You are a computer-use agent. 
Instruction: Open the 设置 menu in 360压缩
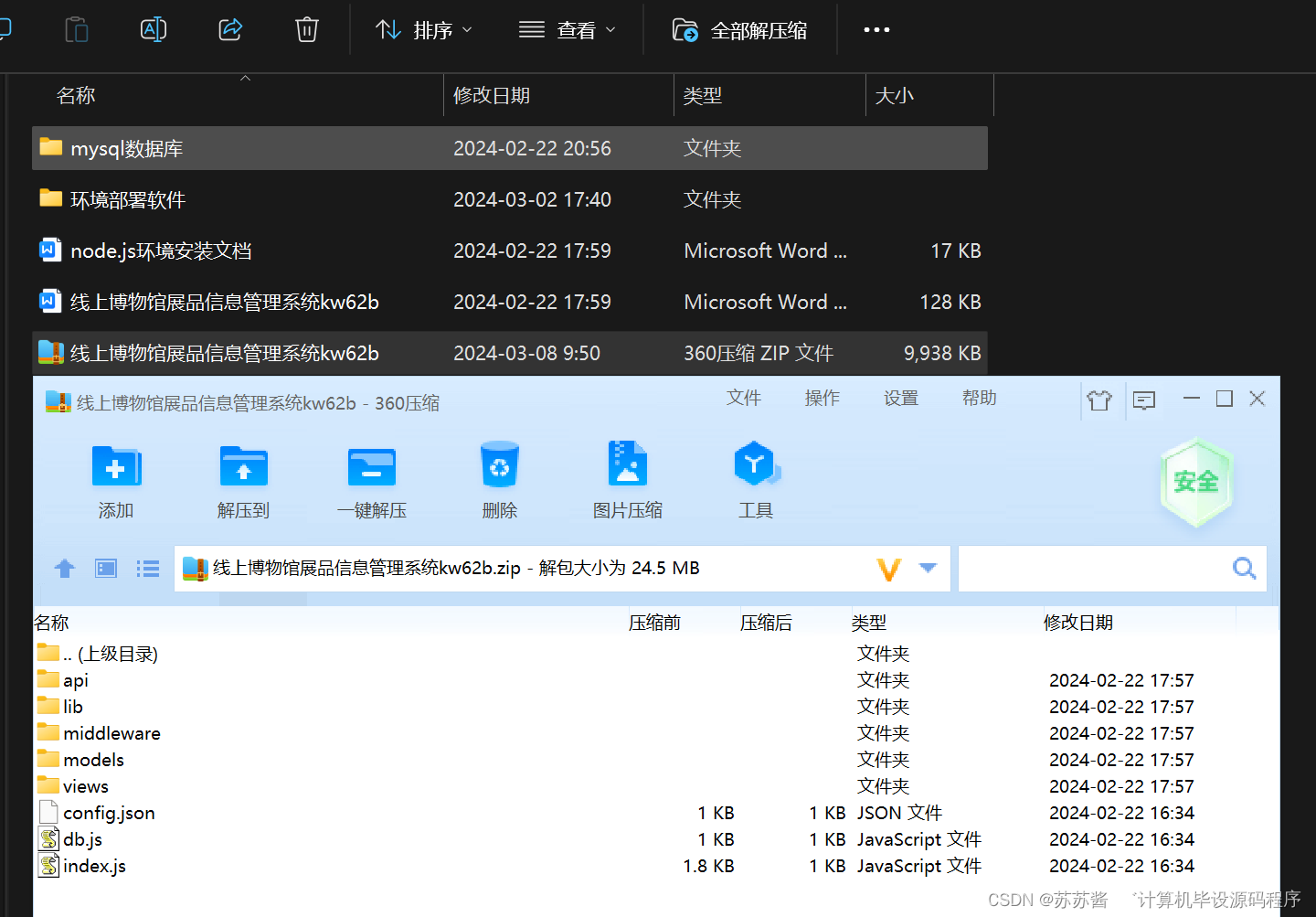pos(899,398)
